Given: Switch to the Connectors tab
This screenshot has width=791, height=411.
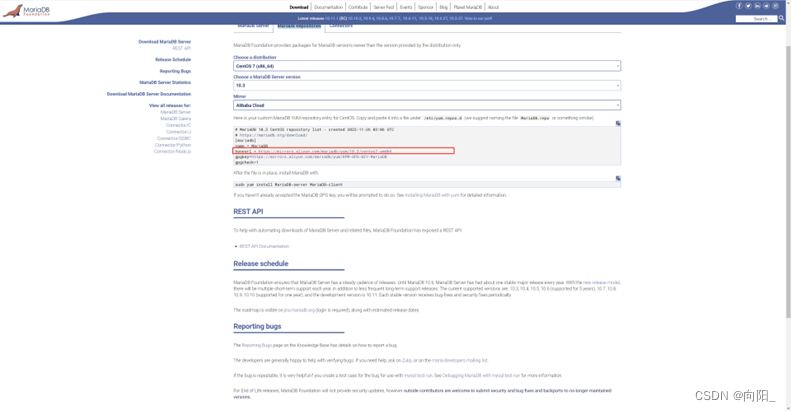Looking at the screenshot, I should click(x=341, y=26).
